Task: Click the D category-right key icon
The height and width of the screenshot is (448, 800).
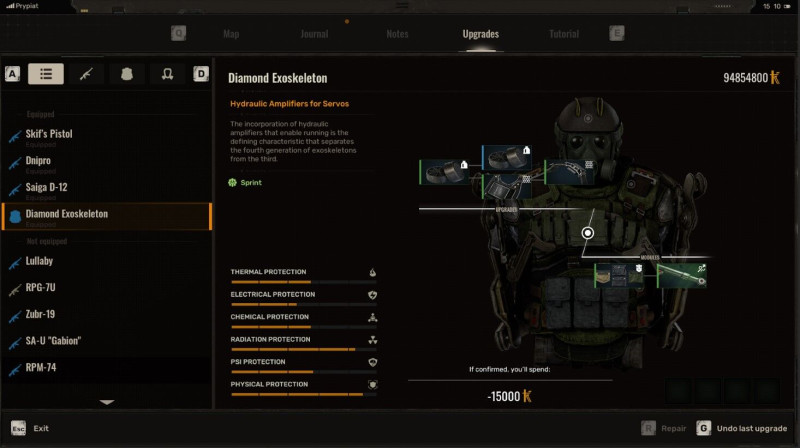Action: (x=201, y=74)
